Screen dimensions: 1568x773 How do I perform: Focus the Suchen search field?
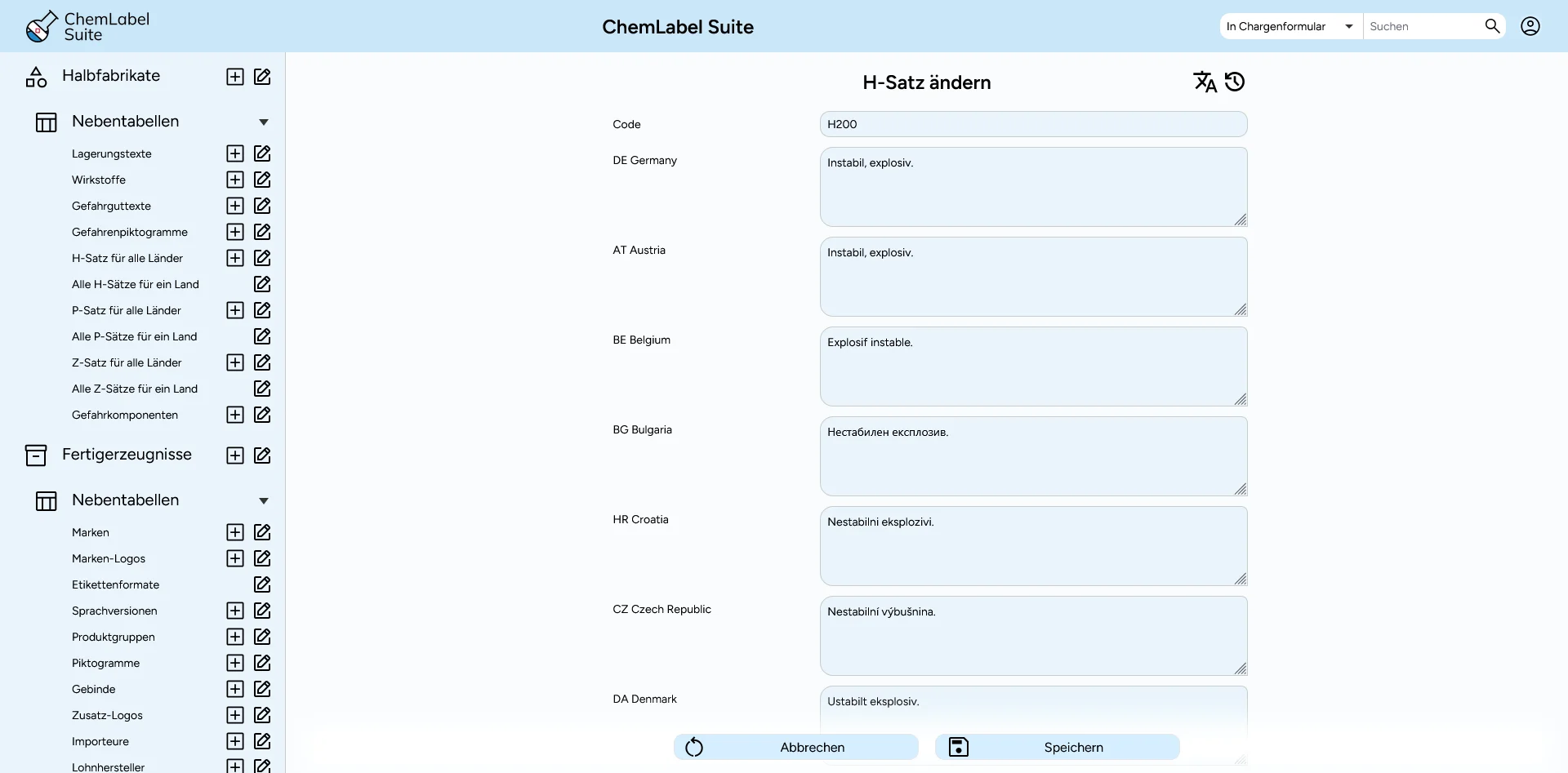pyautogui.click(x=1423, y=26)
